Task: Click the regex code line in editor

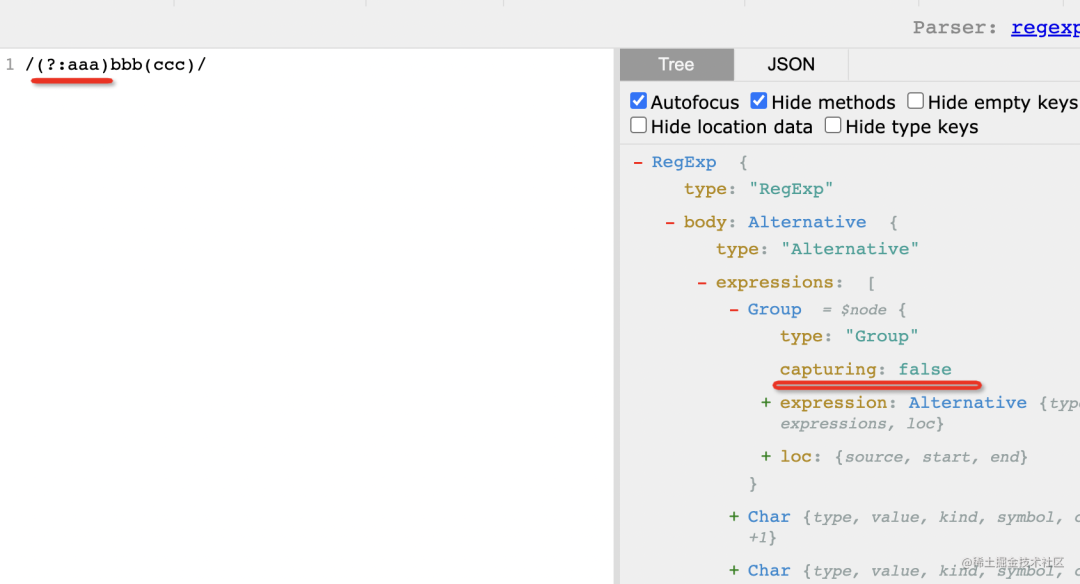Action: [x=116, y=65]
